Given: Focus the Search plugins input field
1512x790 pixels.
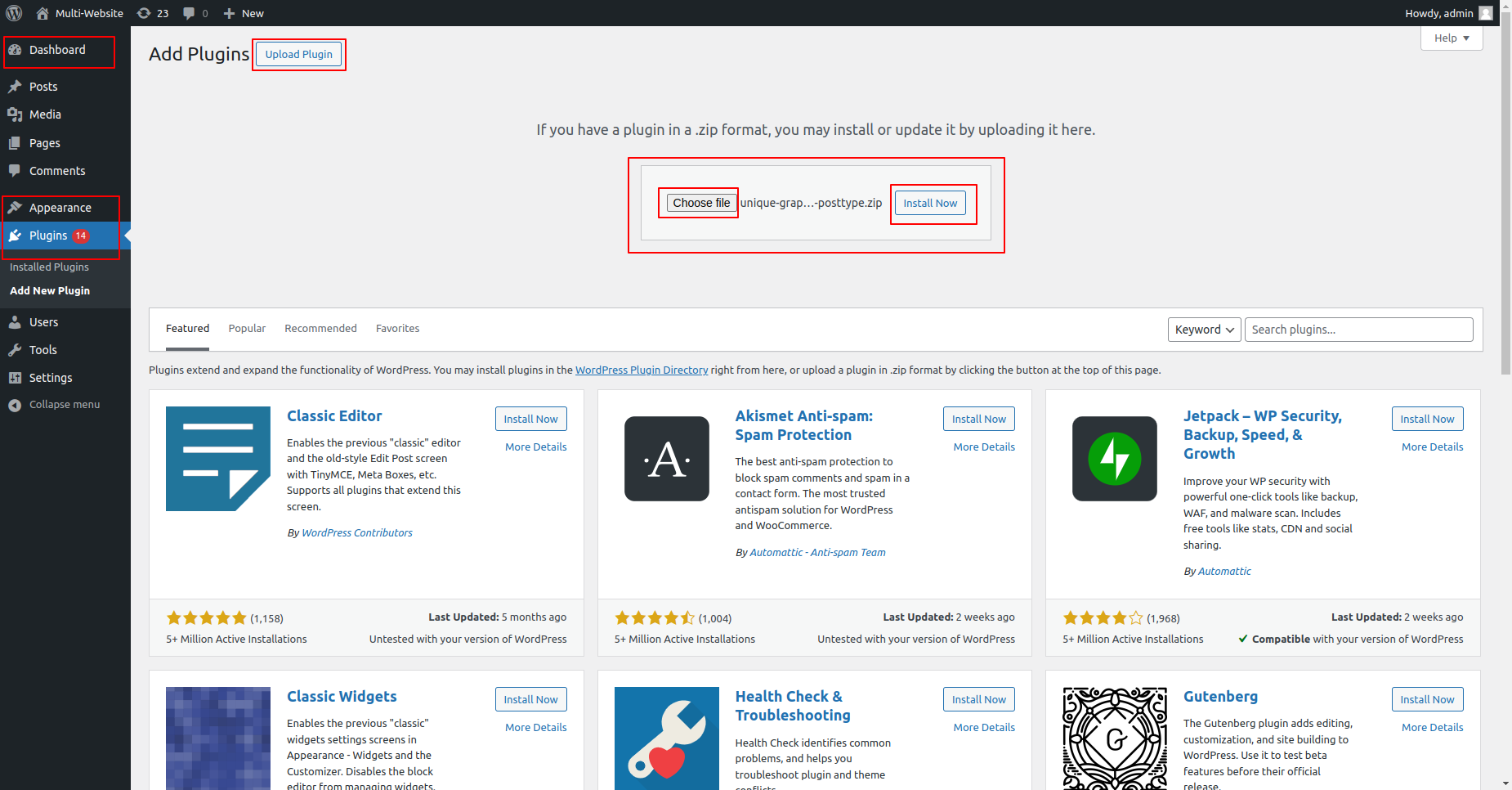Looking at the screenshot, I should coord(1358,330).
